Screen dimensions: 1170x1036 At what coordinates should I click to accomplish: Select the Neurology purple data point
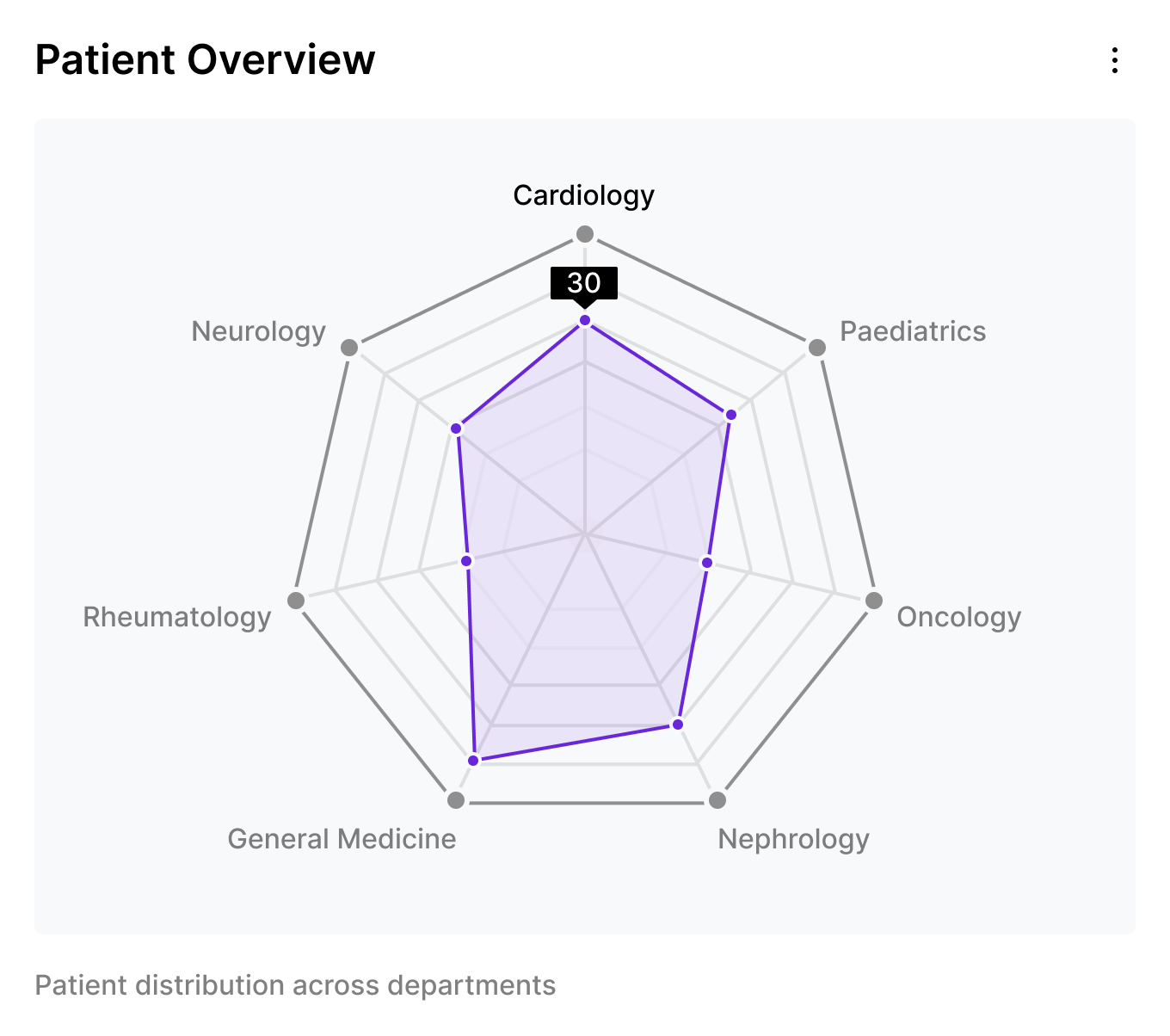pyautogui.click(x=458, y=428)
